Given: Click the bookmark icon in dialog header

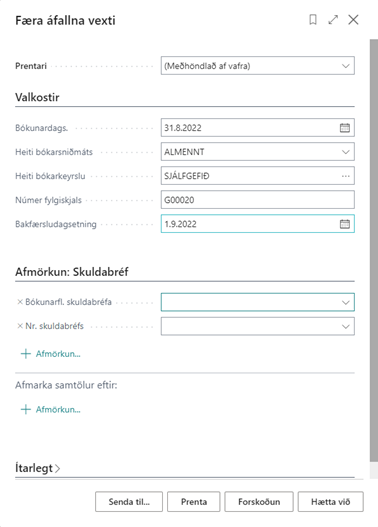Looking at the screenshot, I should coord(313,20).
